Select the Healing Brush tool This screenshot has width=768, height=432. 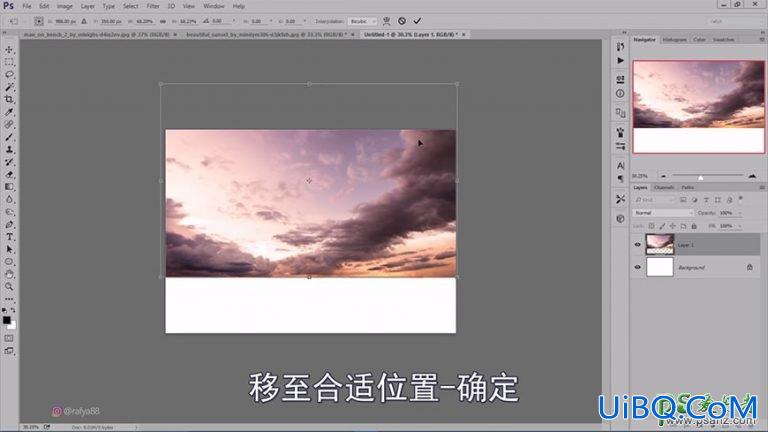coord(9,124)
